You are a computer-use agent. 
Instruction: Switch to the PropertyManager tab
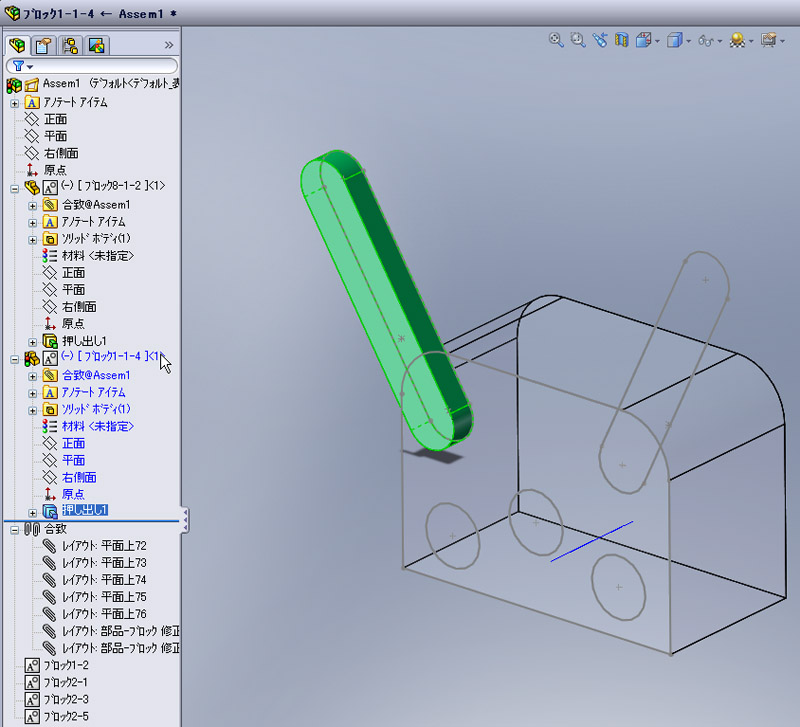tap(44, 45)
